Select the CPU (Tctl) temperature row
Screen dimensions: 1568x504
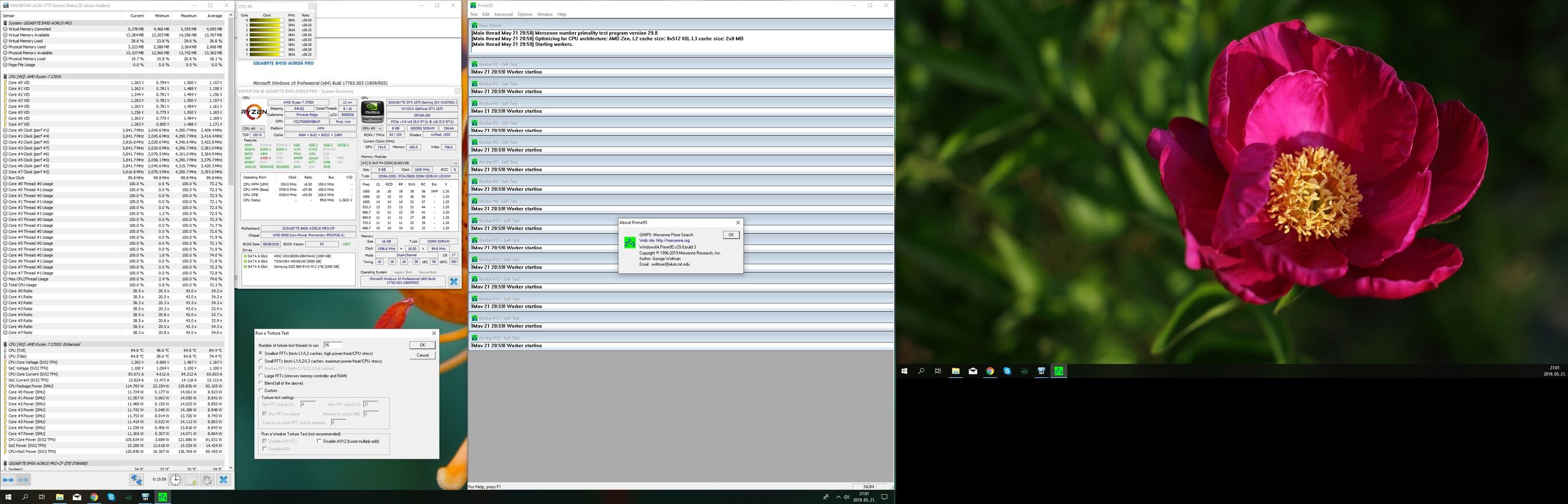point(114,350)
